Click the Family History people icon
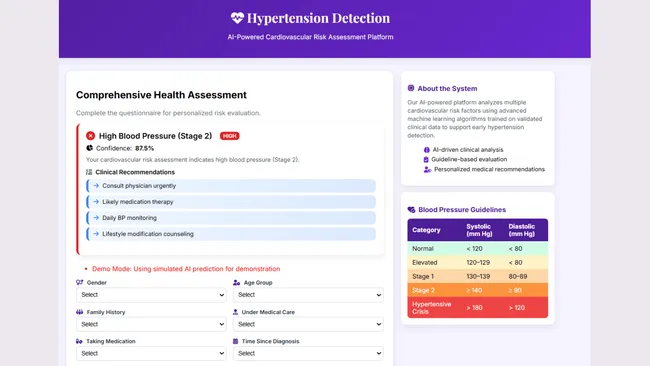 pyautogui.click(x=80, y=312)
